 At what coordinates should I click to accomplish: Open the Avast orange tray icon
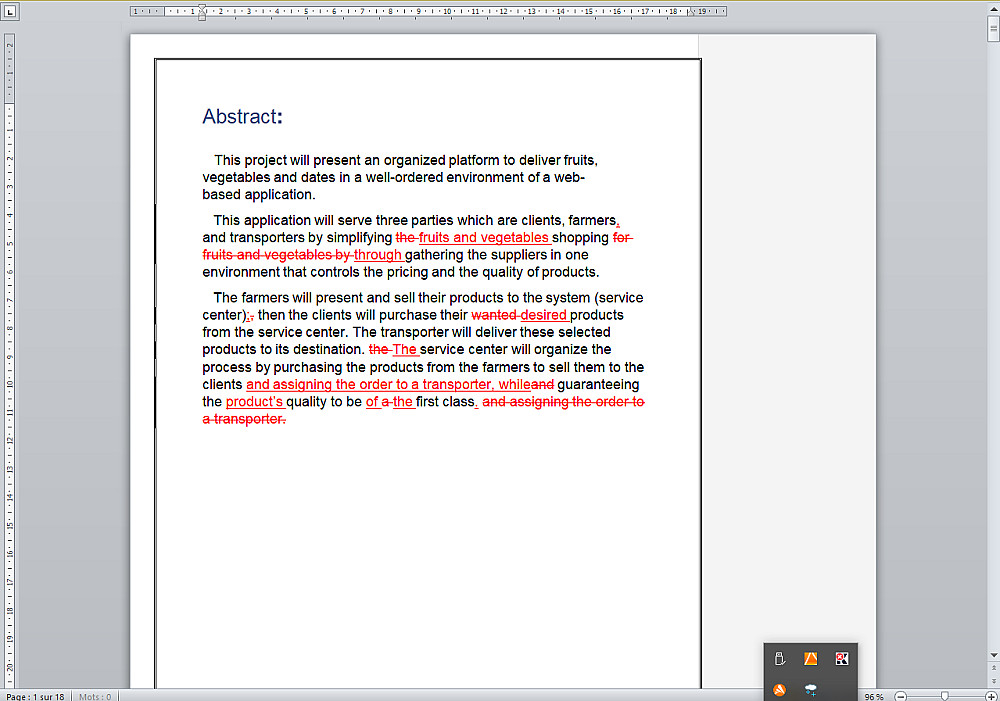click(779, 690)
